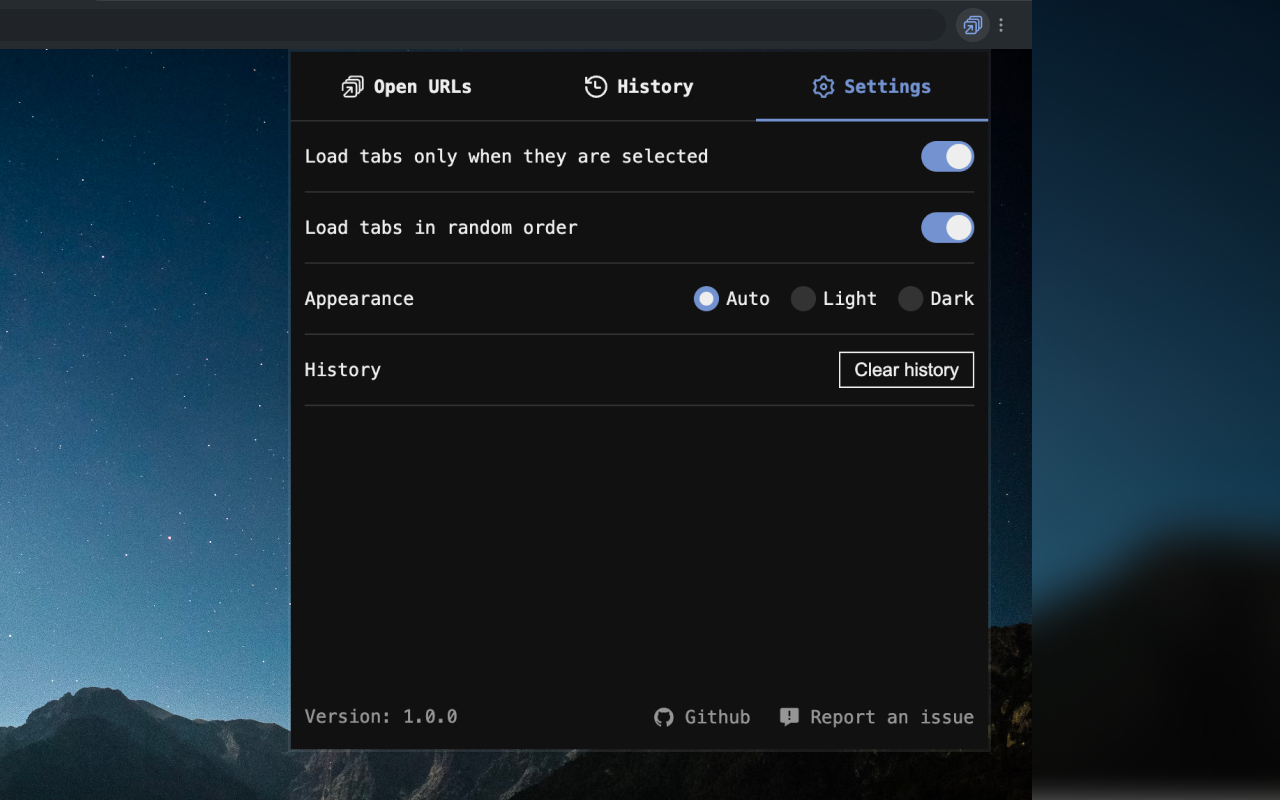Click the speech-bubble icon beside Report an issue
The height and width of the screenshot is (800, 1280).
pyautogui.click(x=789, y=717)
